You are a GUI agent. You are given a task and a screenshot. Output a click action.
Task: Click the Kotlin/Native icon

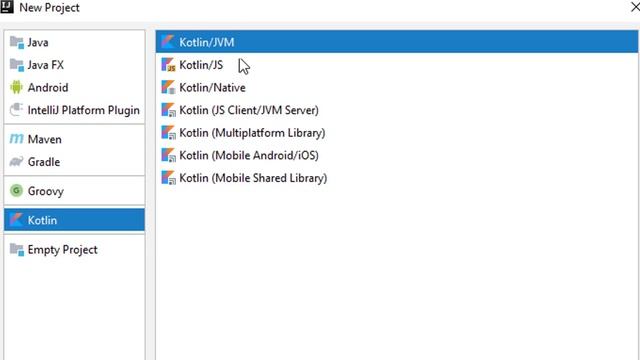pyautogui.click(x=168, y=87)
